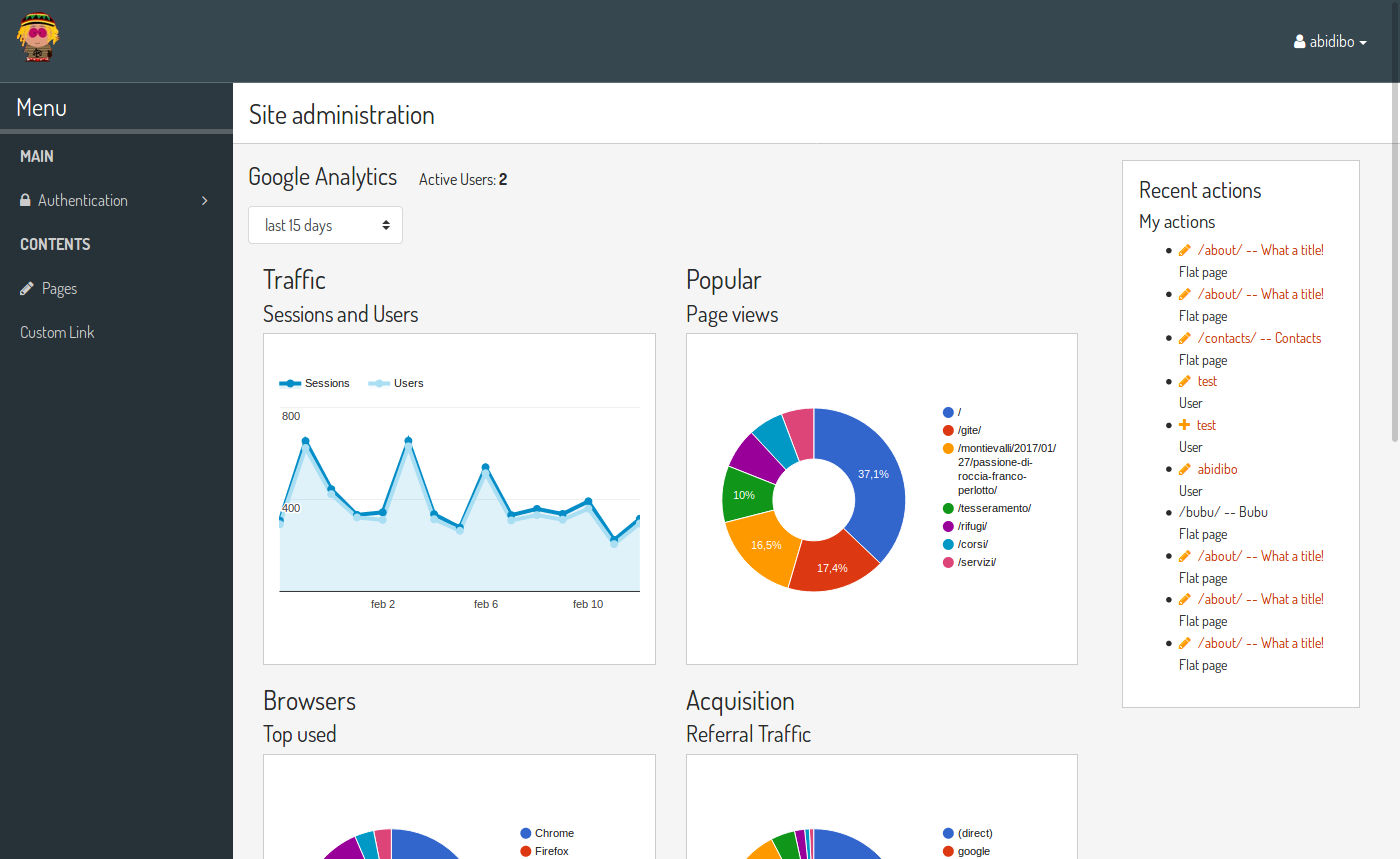Click the 'Site administration' heading

pyautogui.click(x=342, y=115)
